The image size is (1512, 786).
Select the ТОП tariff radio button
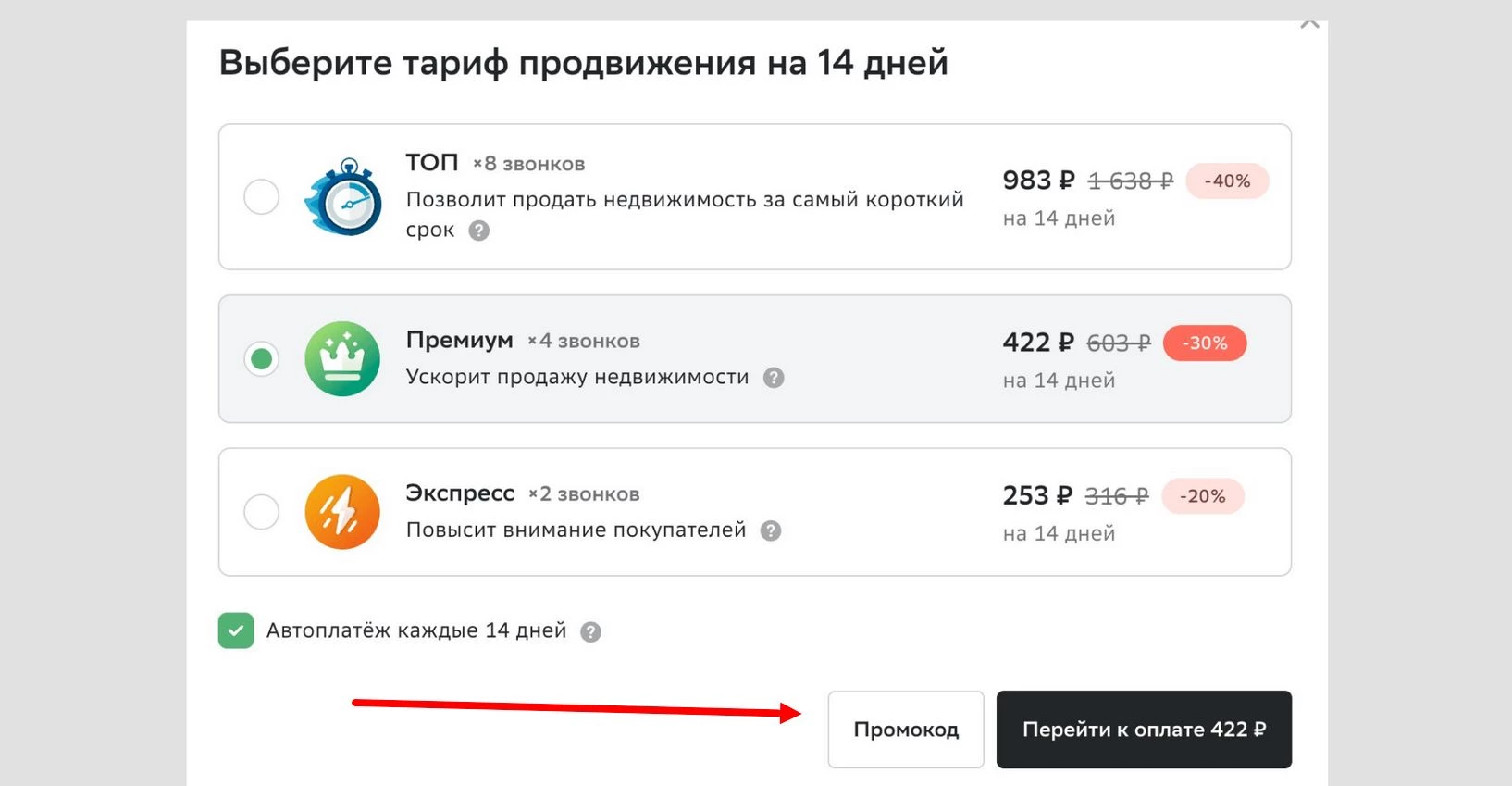pyautogui.click(x=262, y=197)
